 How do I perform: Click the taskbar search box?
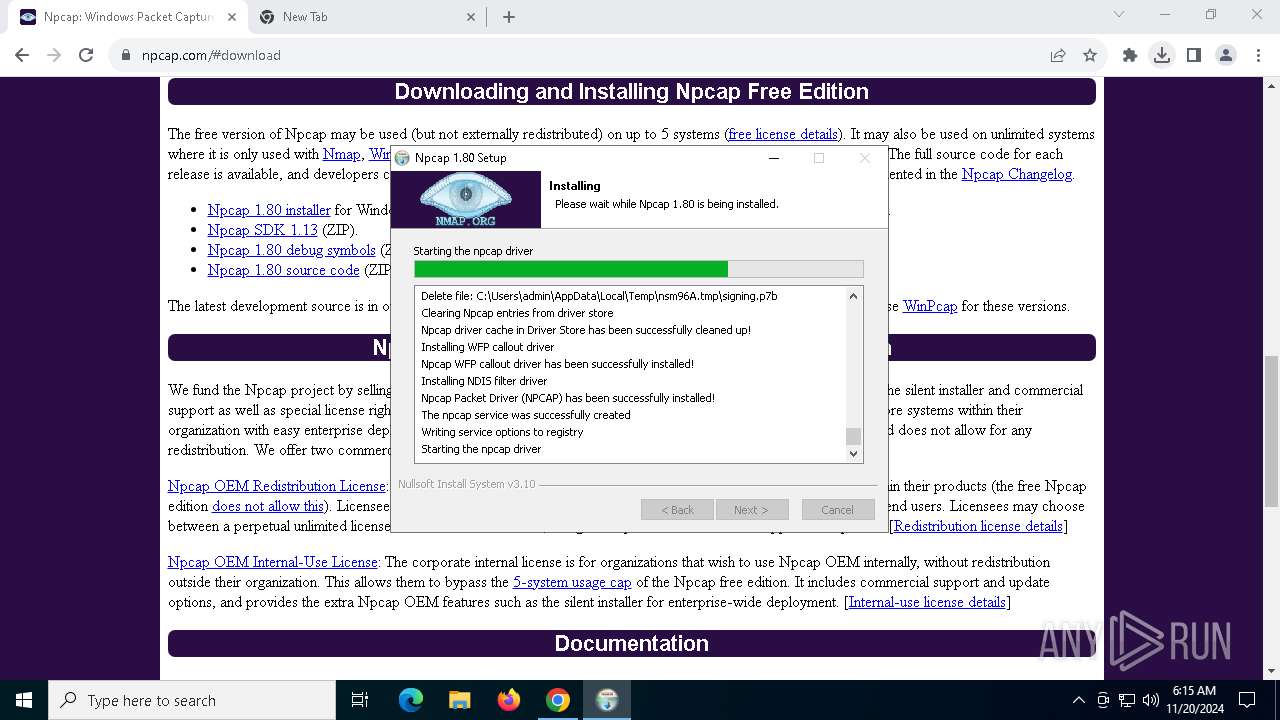pos(192,700)
